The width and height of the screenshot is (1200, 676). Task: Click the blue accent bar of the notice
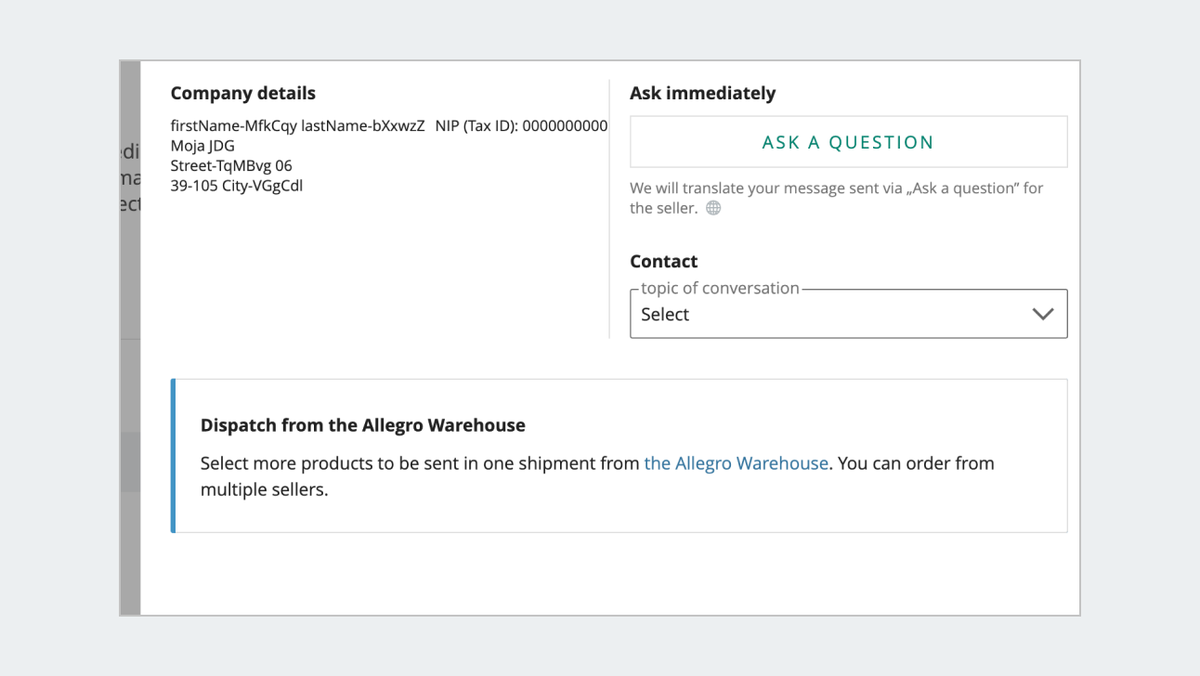[172, 455]
